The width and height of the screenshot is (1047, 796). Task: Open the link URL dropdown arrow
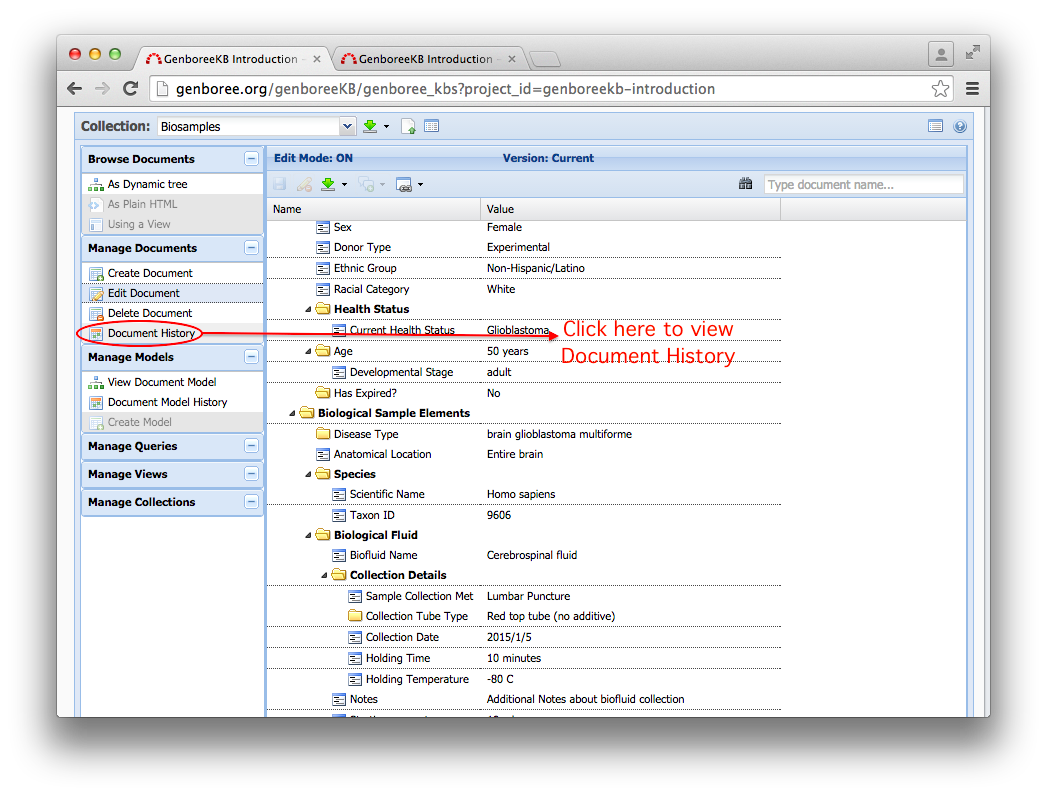pos(420,185)
